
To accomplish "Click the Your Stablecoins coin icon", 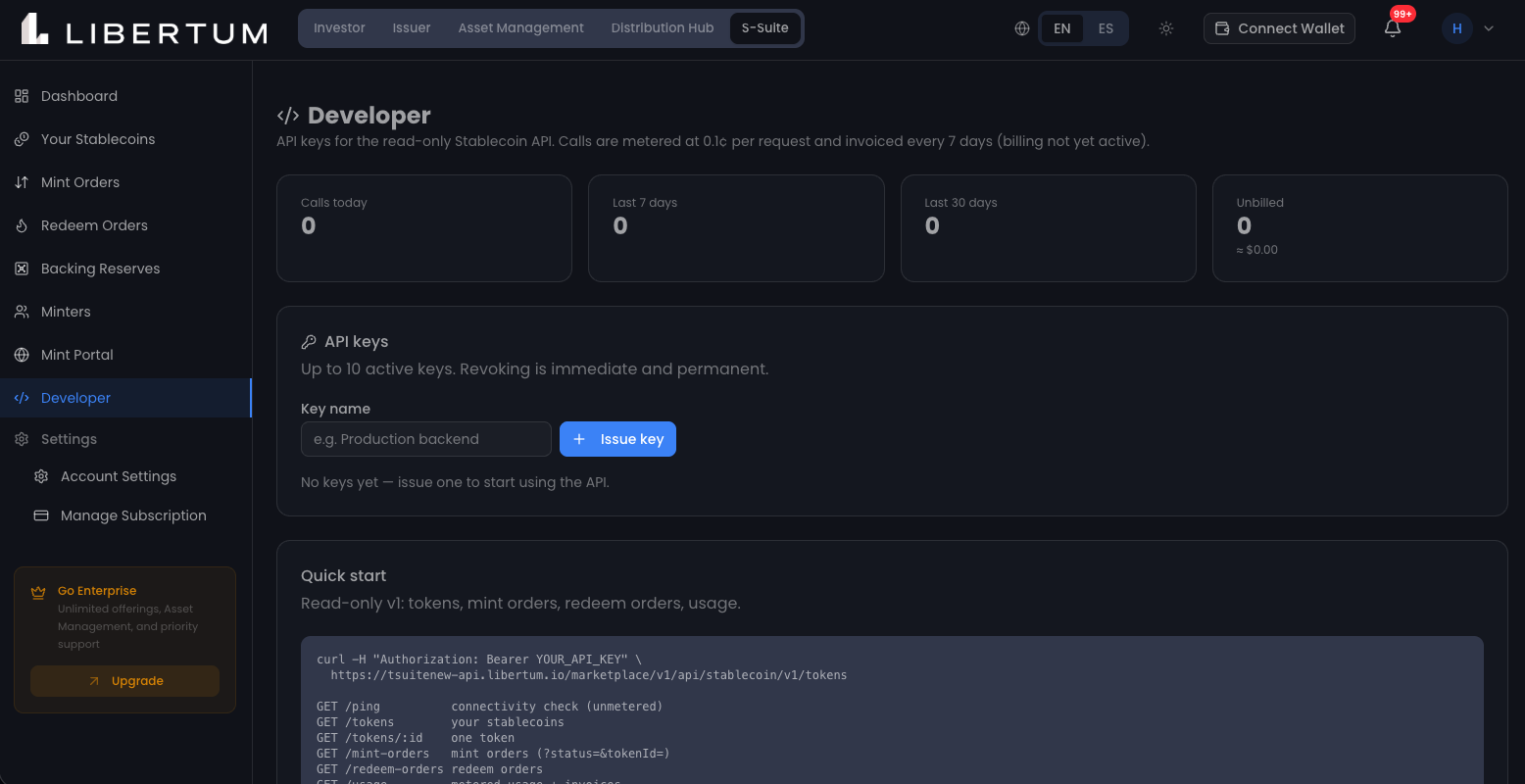I will click(22, 139).
